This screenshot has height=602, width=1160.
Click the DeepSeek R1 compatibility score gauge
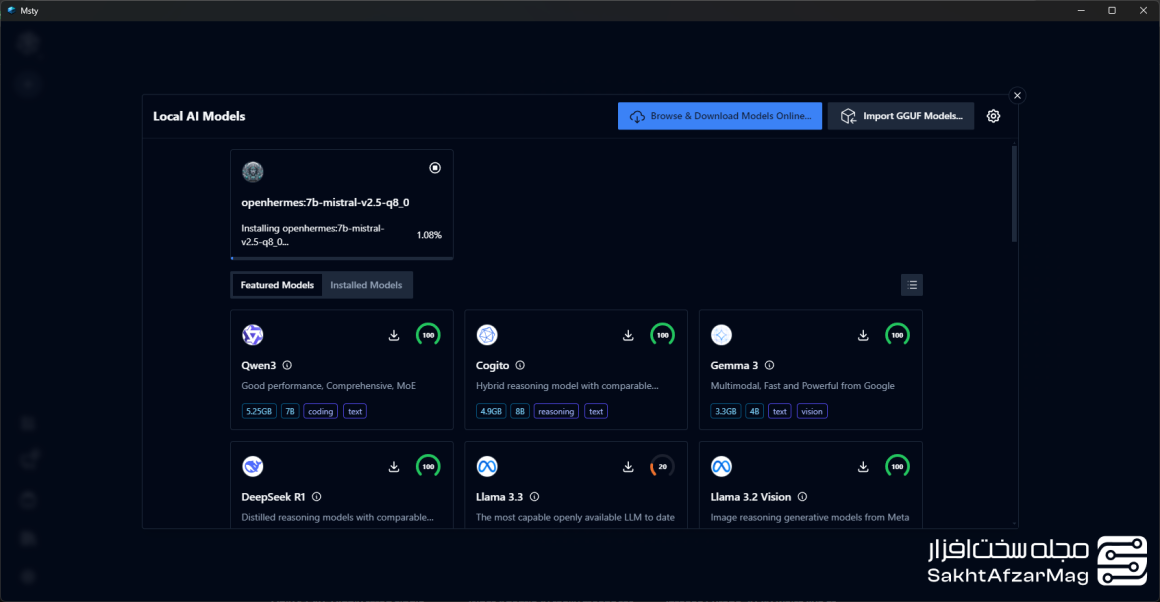(428, 467)
